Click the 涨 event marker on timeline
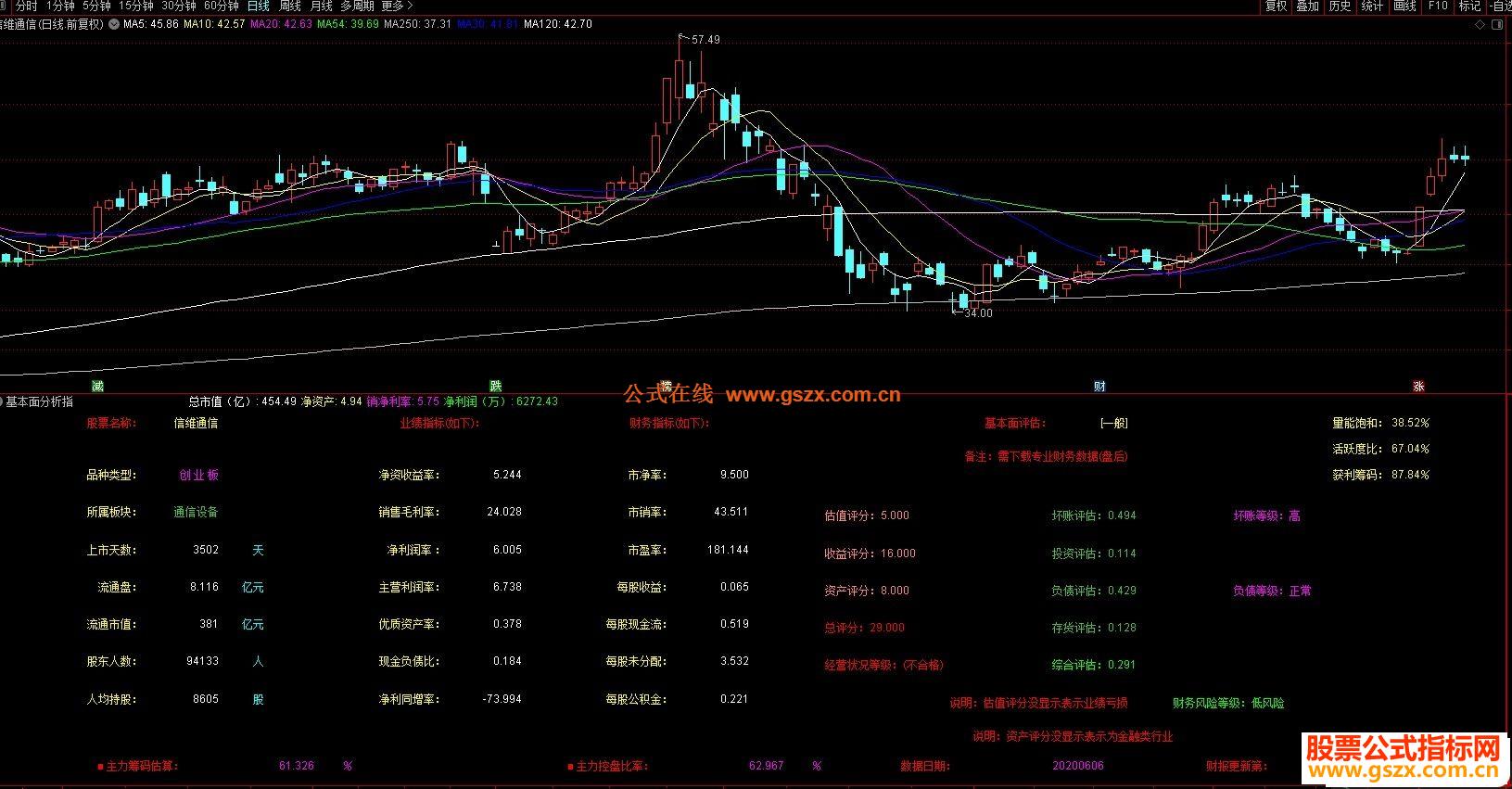1512x789 pixels. click(x=1418, y=386)
